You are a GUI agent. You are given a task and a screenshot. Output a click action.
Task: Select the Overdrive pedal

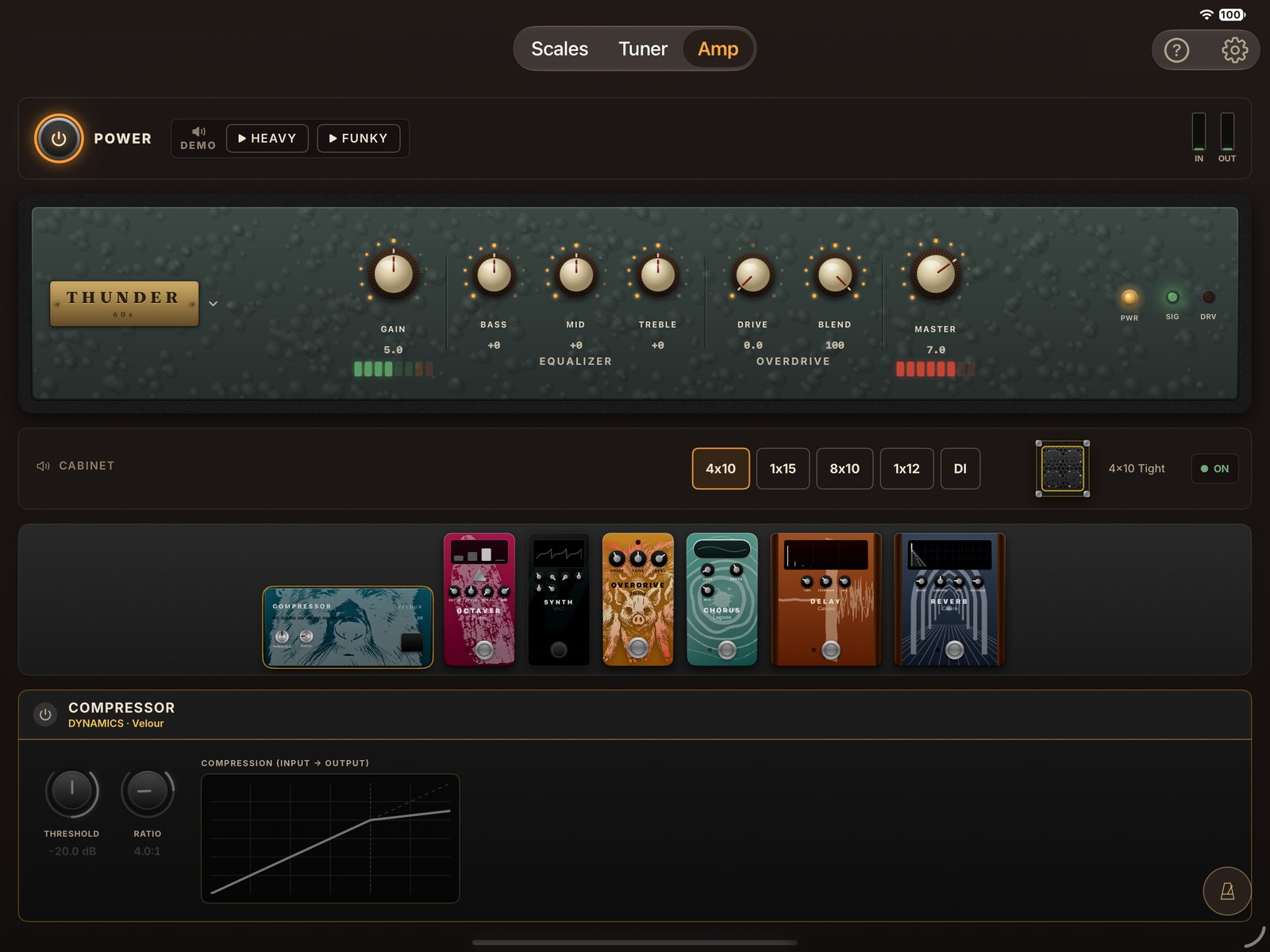pyautogui.click(x=638, y=599)
